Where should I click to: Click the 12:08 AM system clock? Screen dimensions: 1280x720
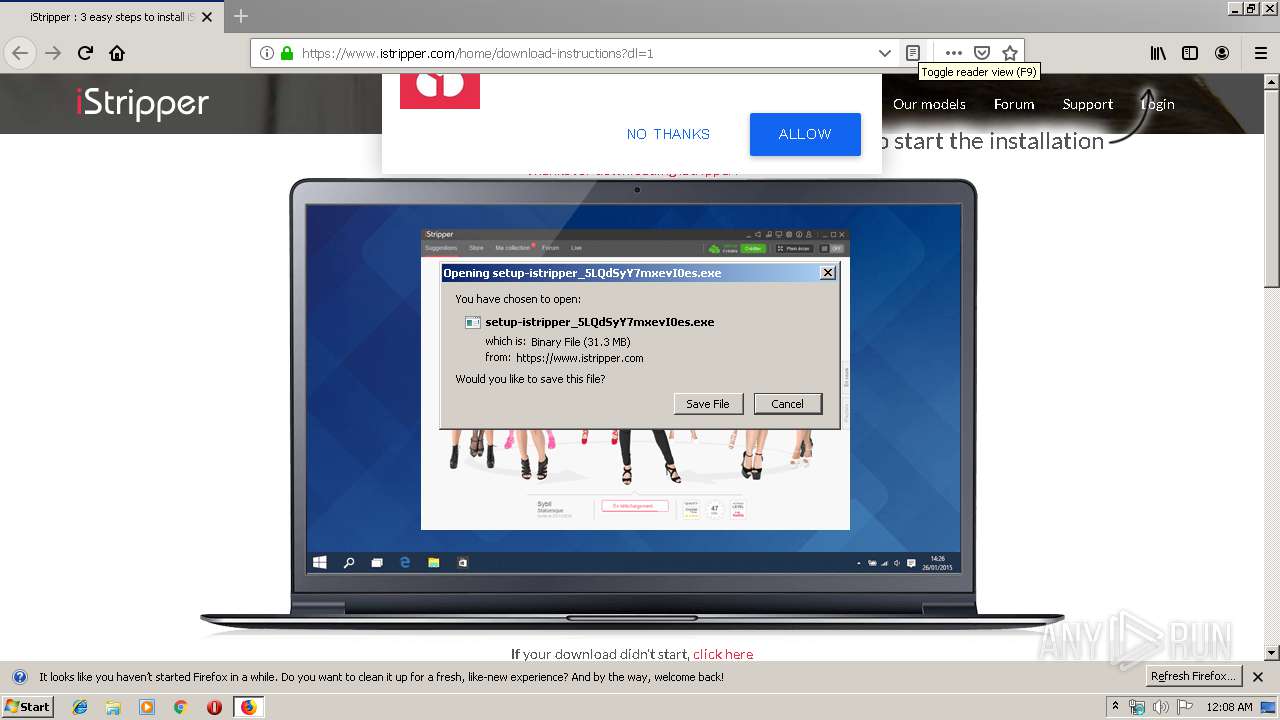(1229, 707)
